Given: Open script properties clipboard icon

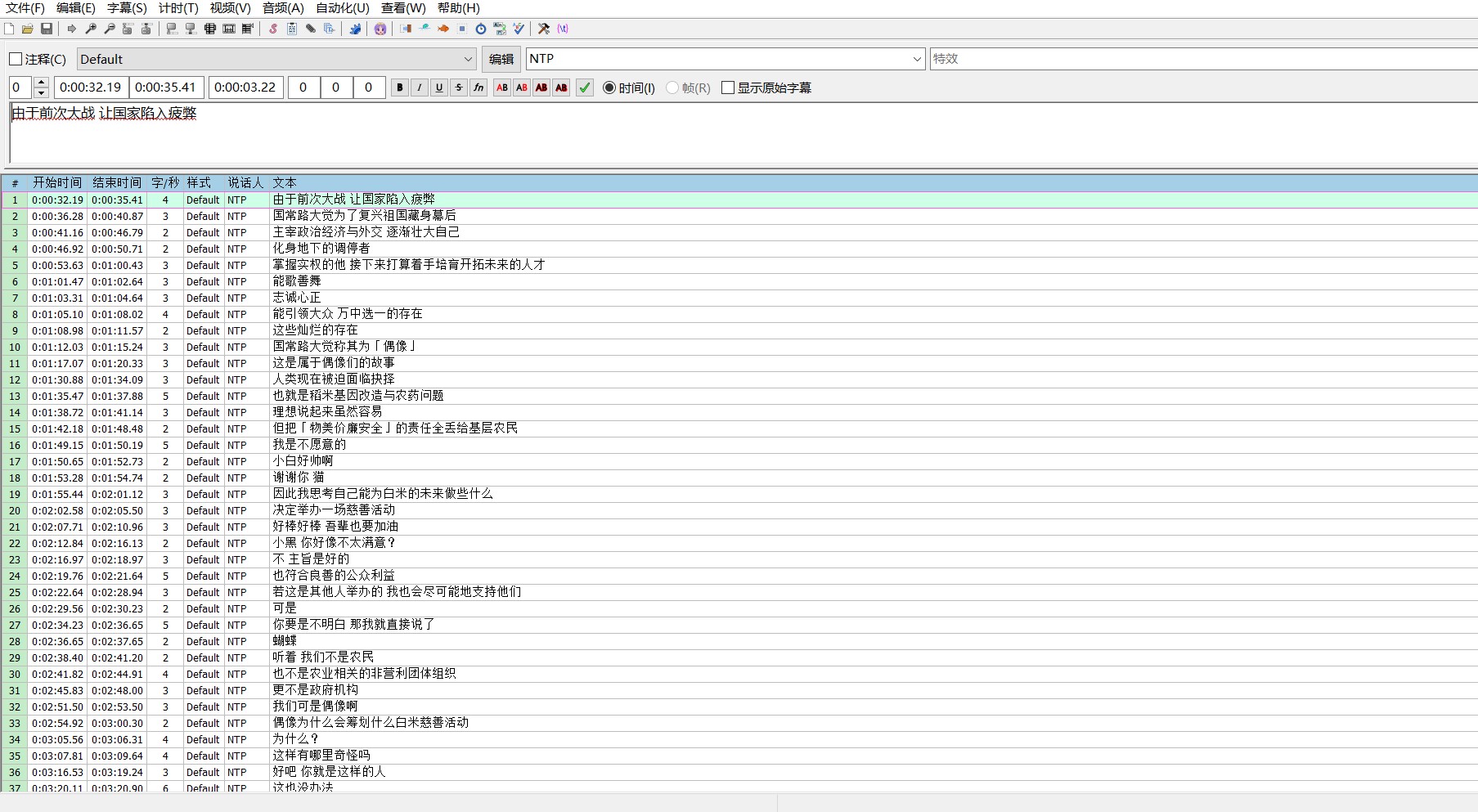Looking at the screenshot, I should tap(292, 29).
